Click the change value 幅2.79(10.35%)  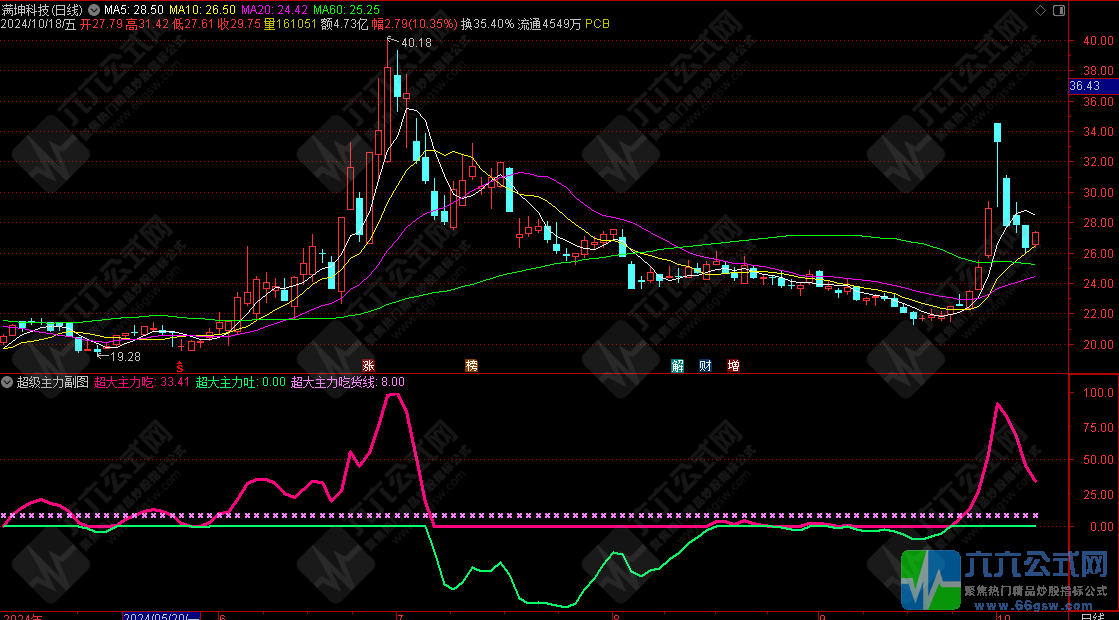[x=414, y=24]
